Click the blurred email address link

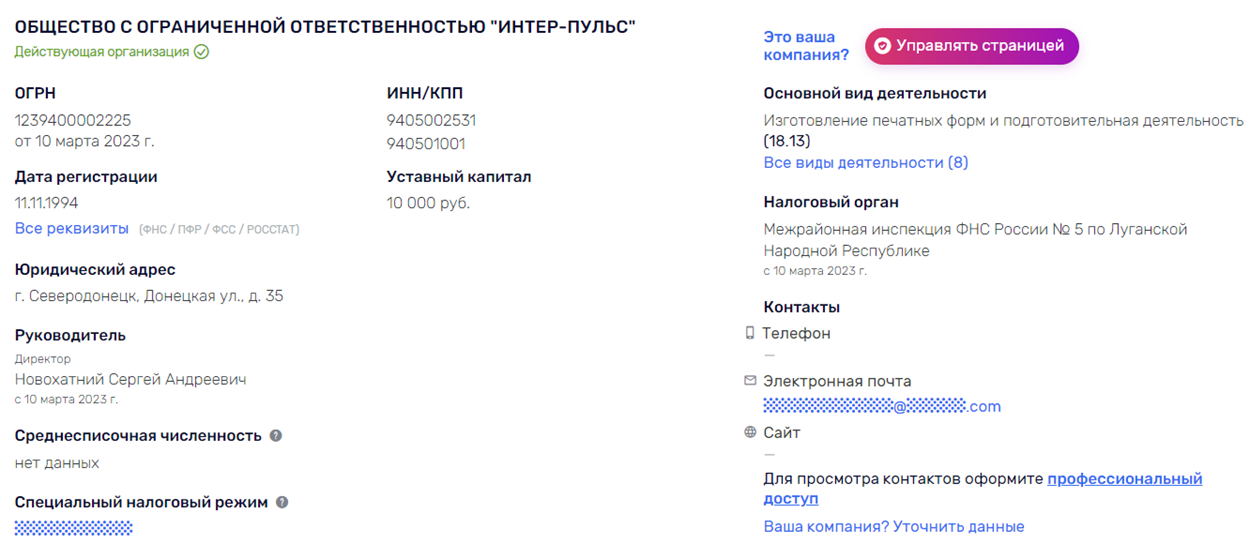(882, 407)
